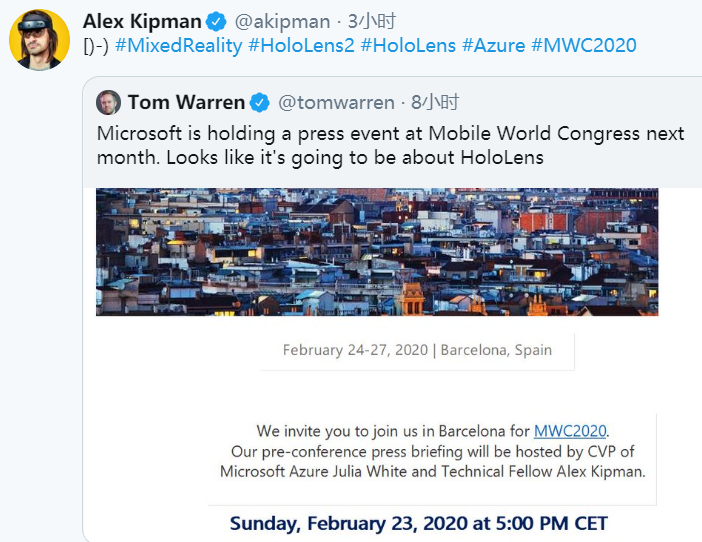
Task: Click the 8小时 quoted tweet timestamp
Action: tap(434, 102)
